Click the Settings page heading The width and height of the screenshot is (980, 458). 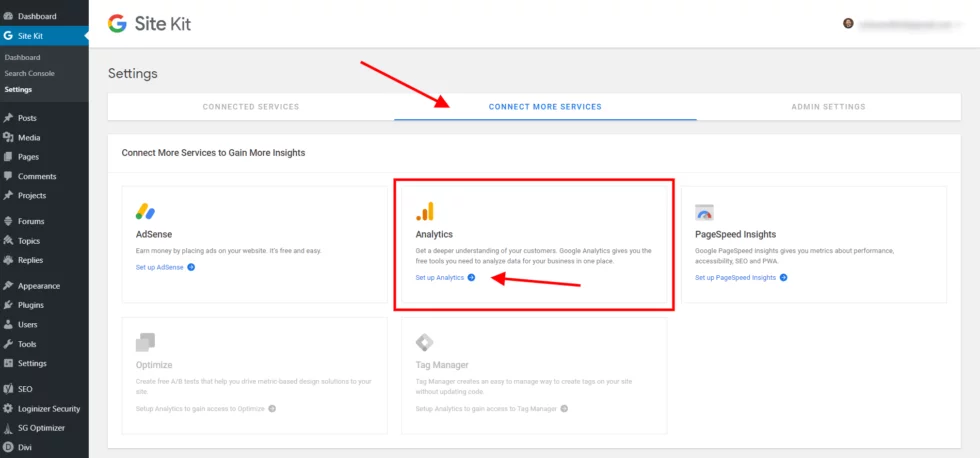[132, 74]
